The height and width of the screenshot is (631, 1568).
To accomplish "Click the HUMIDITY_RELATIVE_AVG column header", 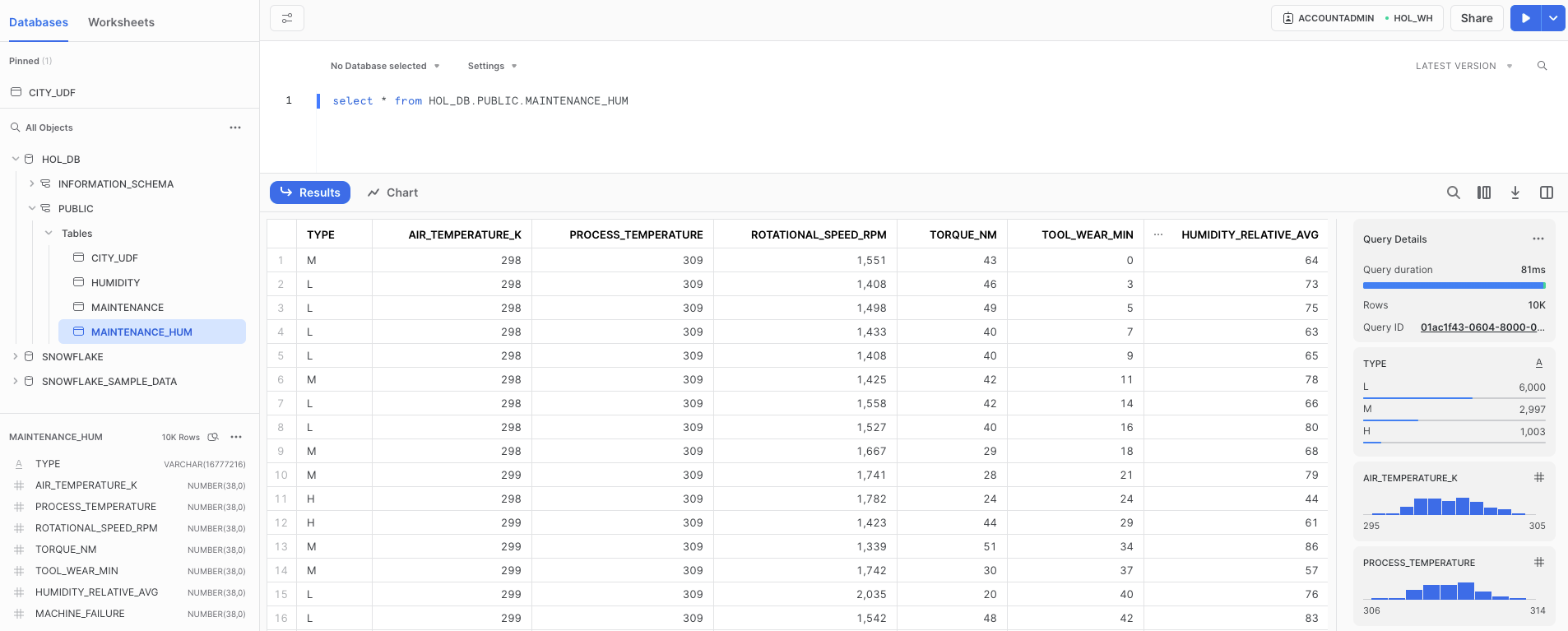I will point(1250,234).
